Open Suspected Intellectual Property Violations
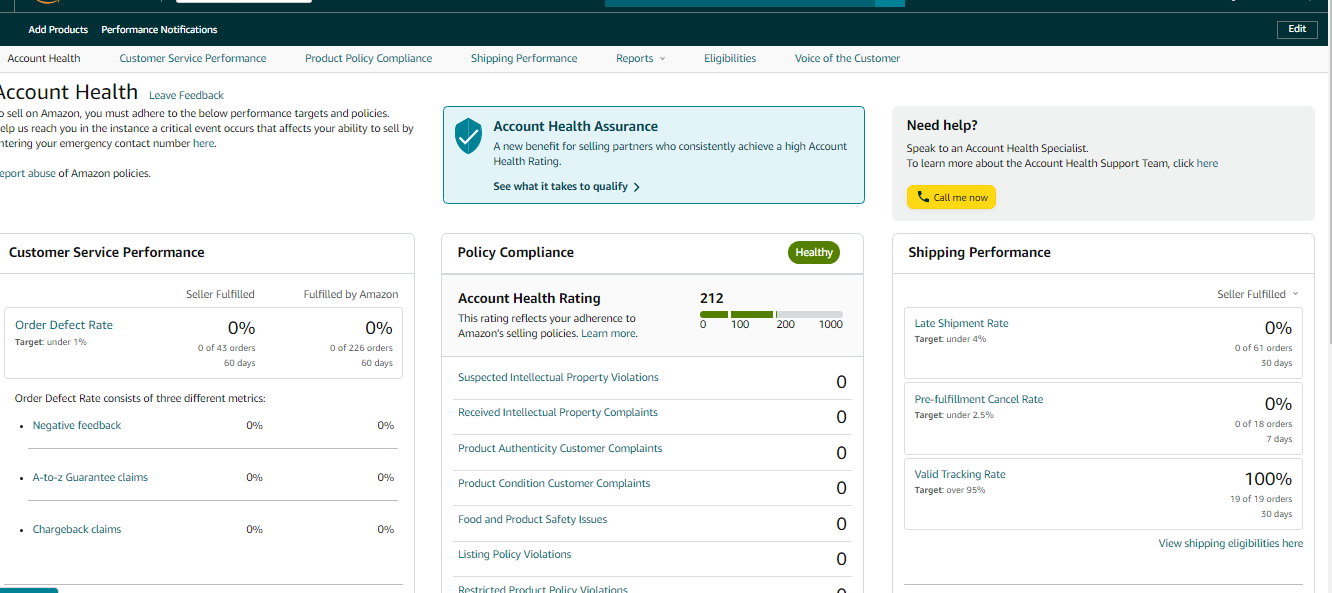The image size is (1332, 593). [558, 377]
